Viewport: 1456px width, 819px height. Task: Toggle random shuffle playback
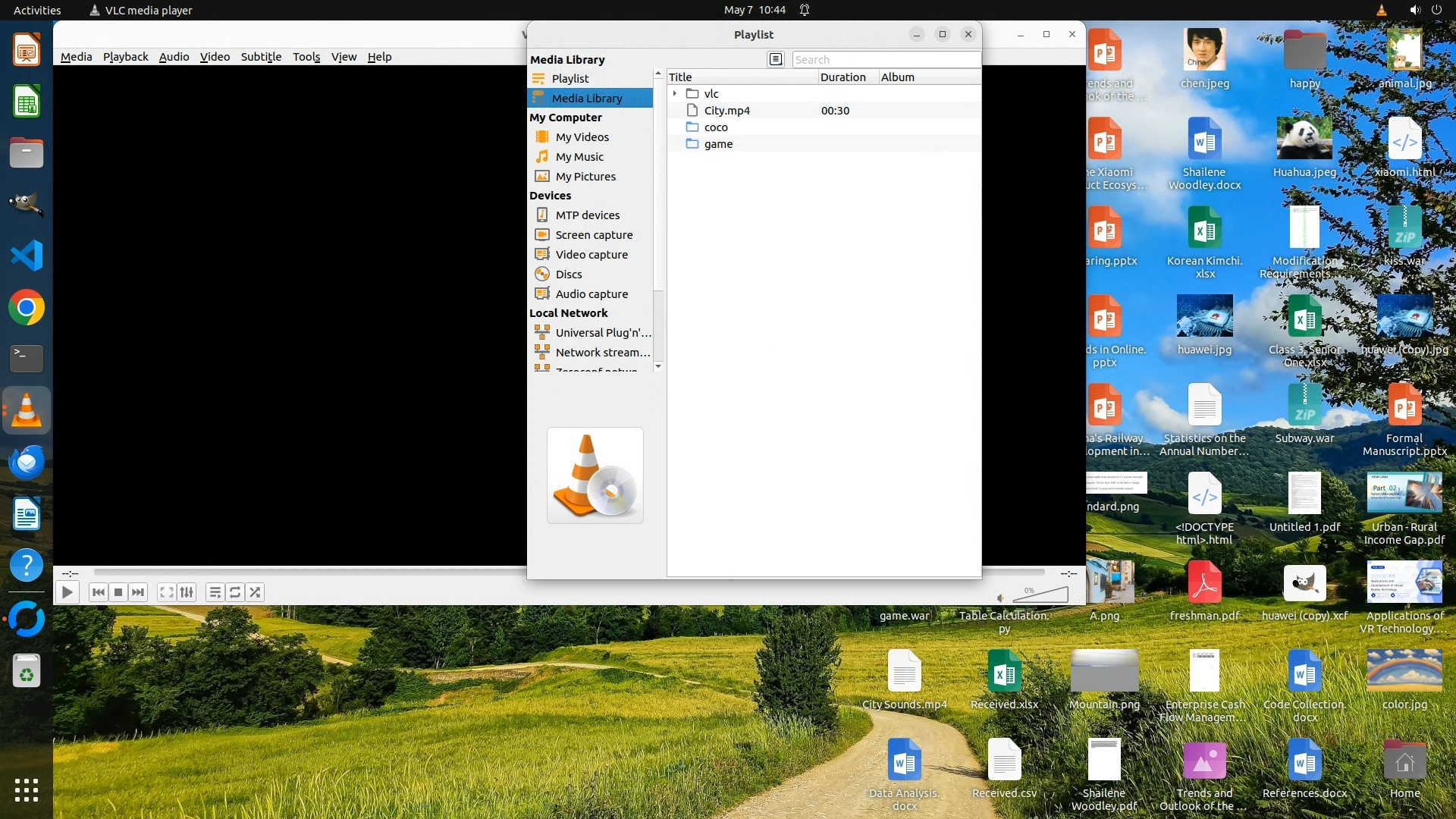click(256, 592)
